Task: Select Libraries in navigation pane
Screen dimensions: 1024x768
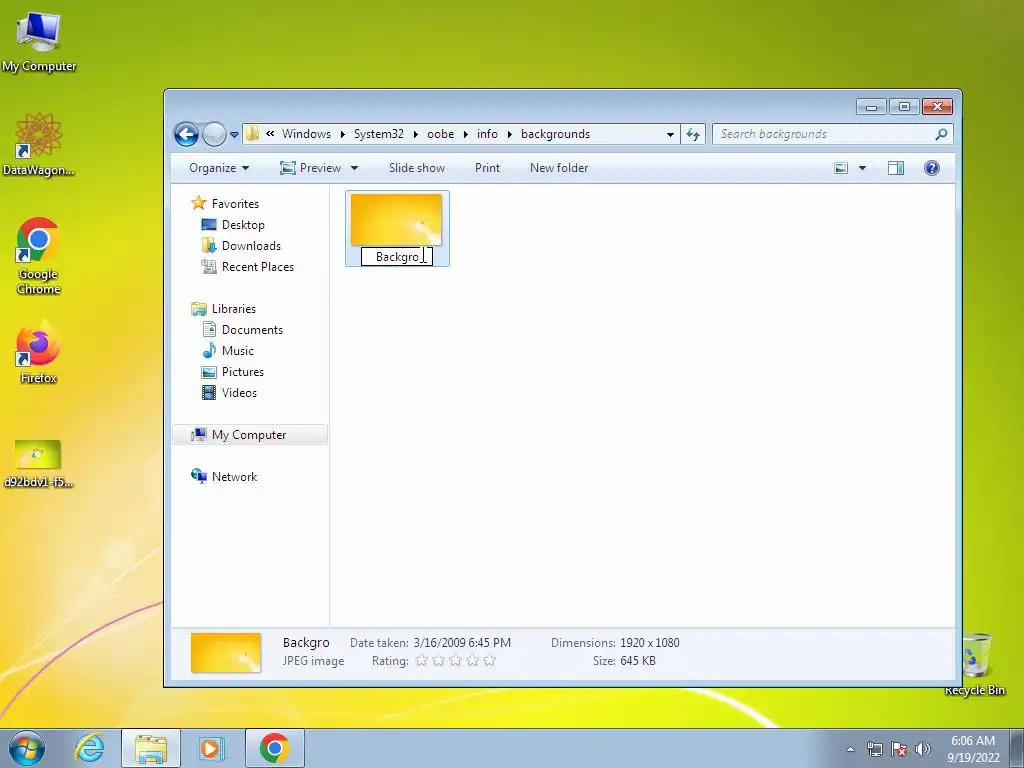Action: coord(223,309)
